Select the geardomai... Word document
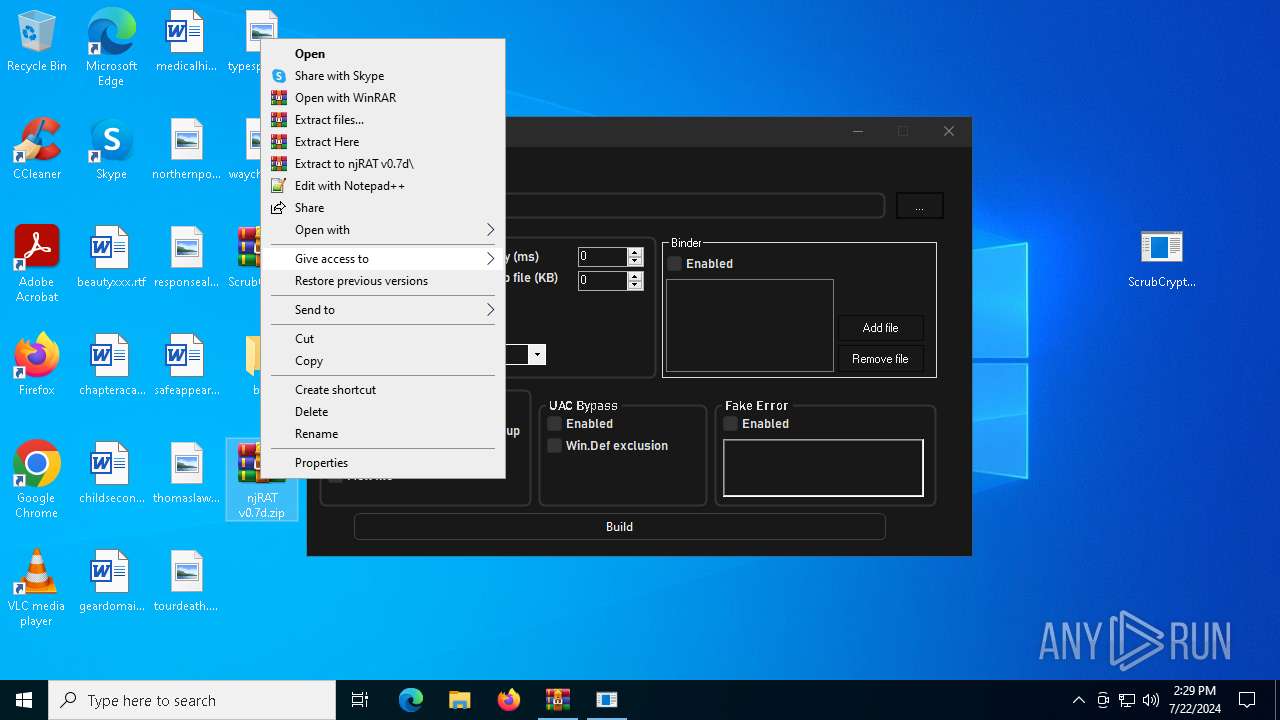The width and height of the screenshot is (1280, 720). (111, 582)
